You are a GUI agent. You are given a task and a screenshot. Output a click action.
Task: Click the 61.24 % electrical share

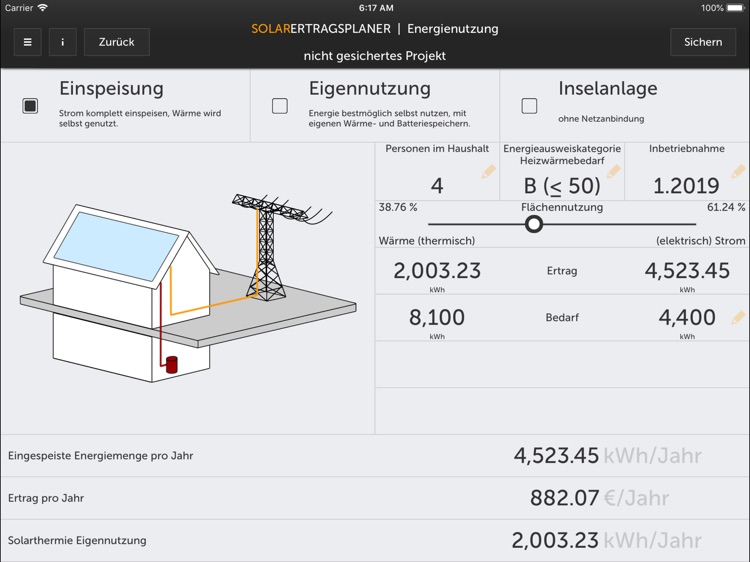click(x=726, y=207)
